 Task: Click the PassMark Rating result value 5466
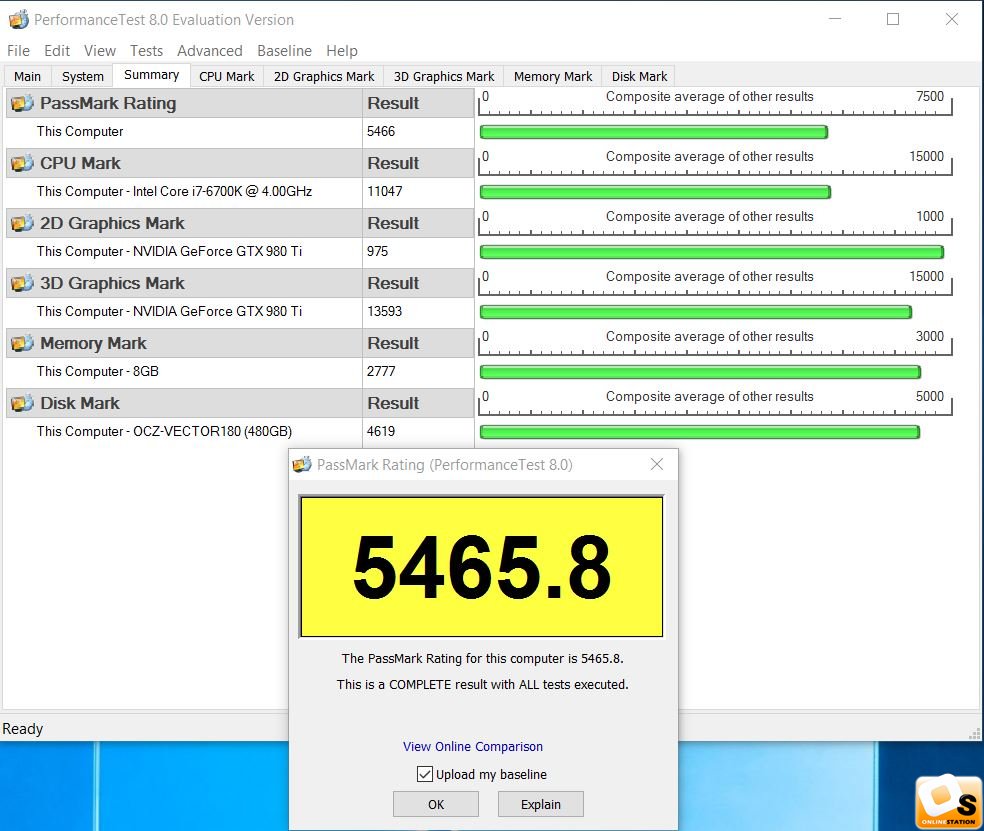click(x=381, y=131)
